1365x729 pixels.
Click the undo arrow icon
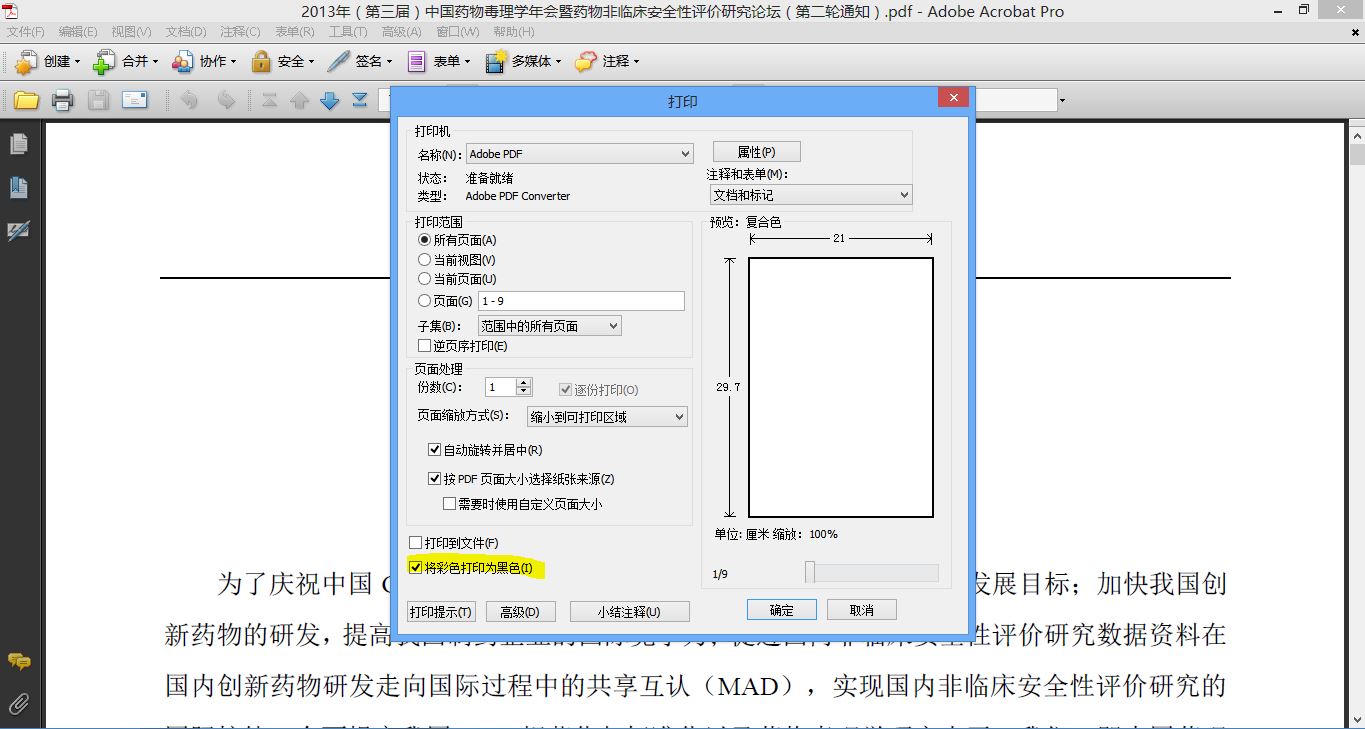tap(190, 100)
